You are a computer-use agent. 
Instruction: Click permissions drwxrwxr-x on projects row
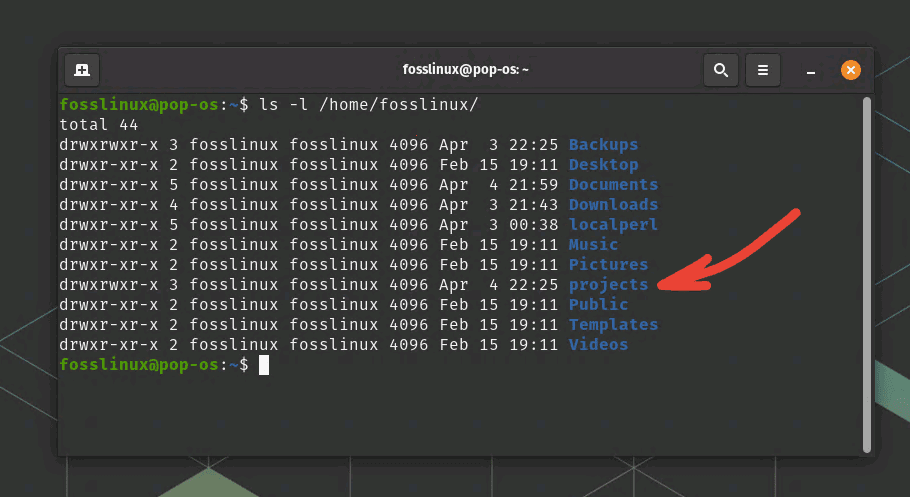109,285
